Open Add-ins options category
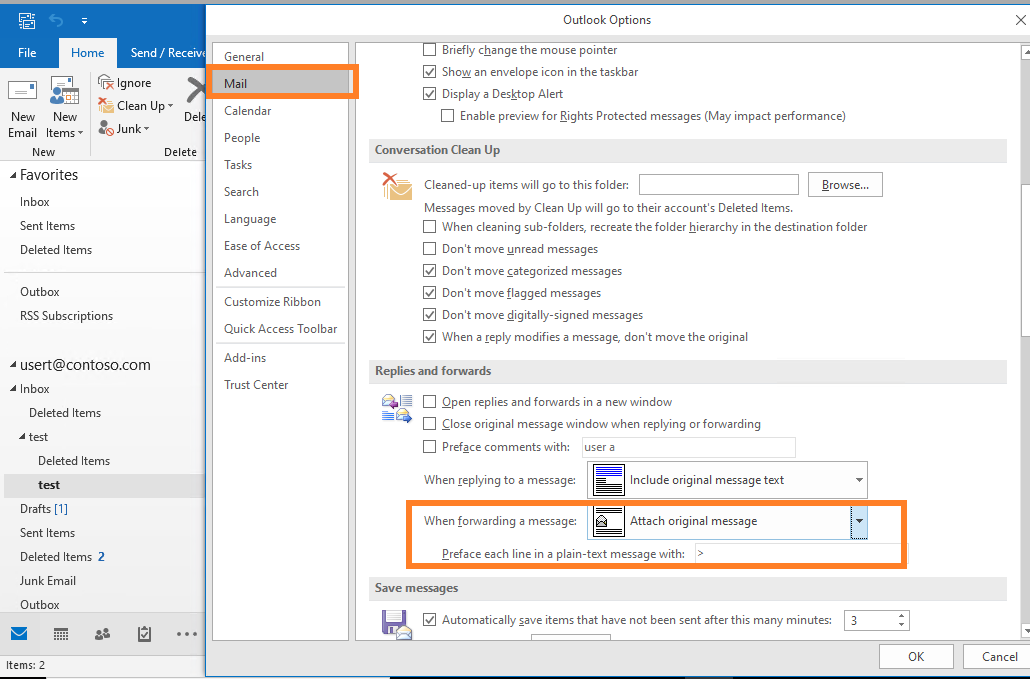Screen dimensions: 1030x679 click(x=280, y=358)
